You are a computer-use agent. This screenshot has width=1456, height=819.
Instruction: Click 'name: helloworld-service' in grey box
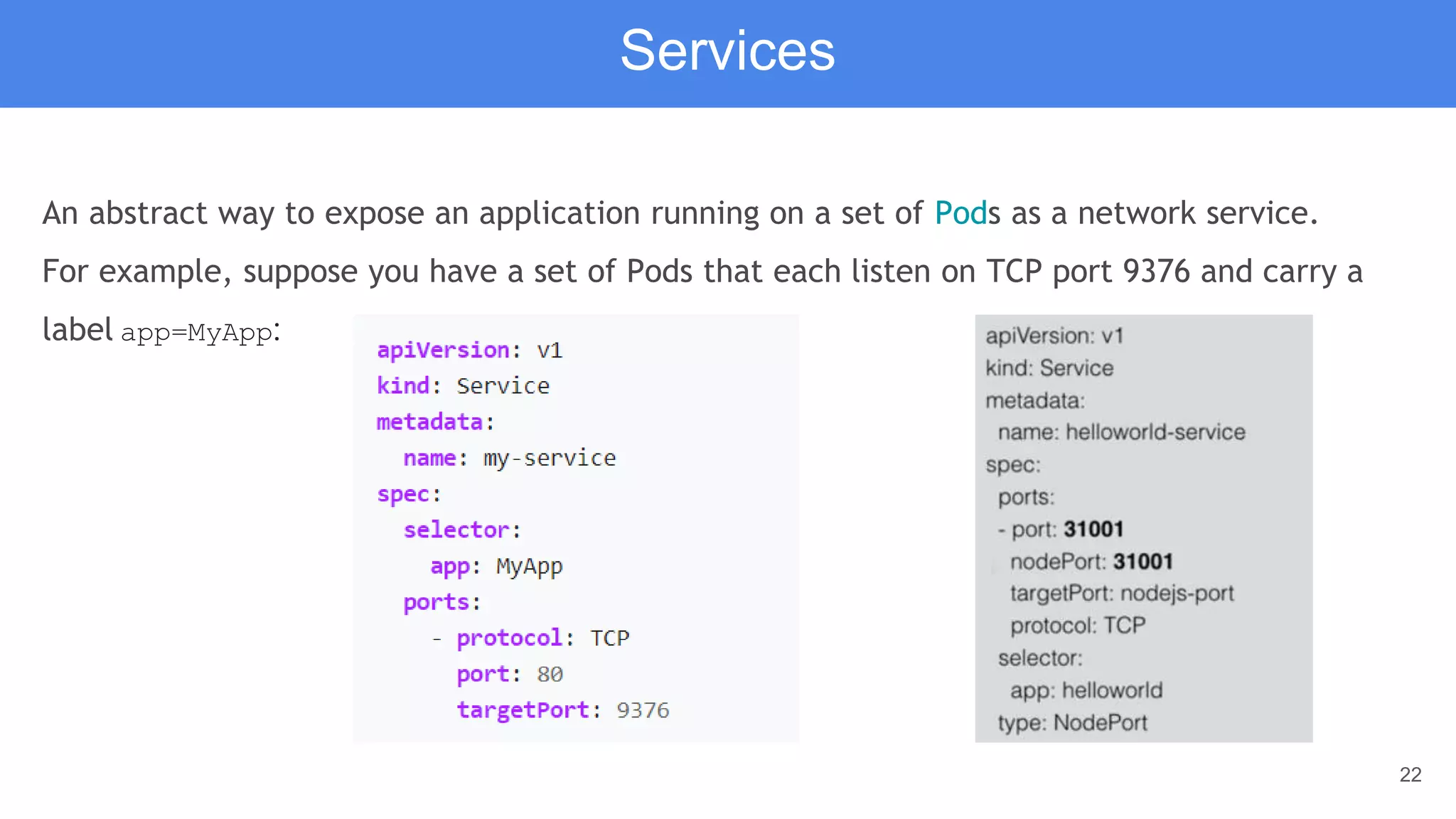(1122, 432)
